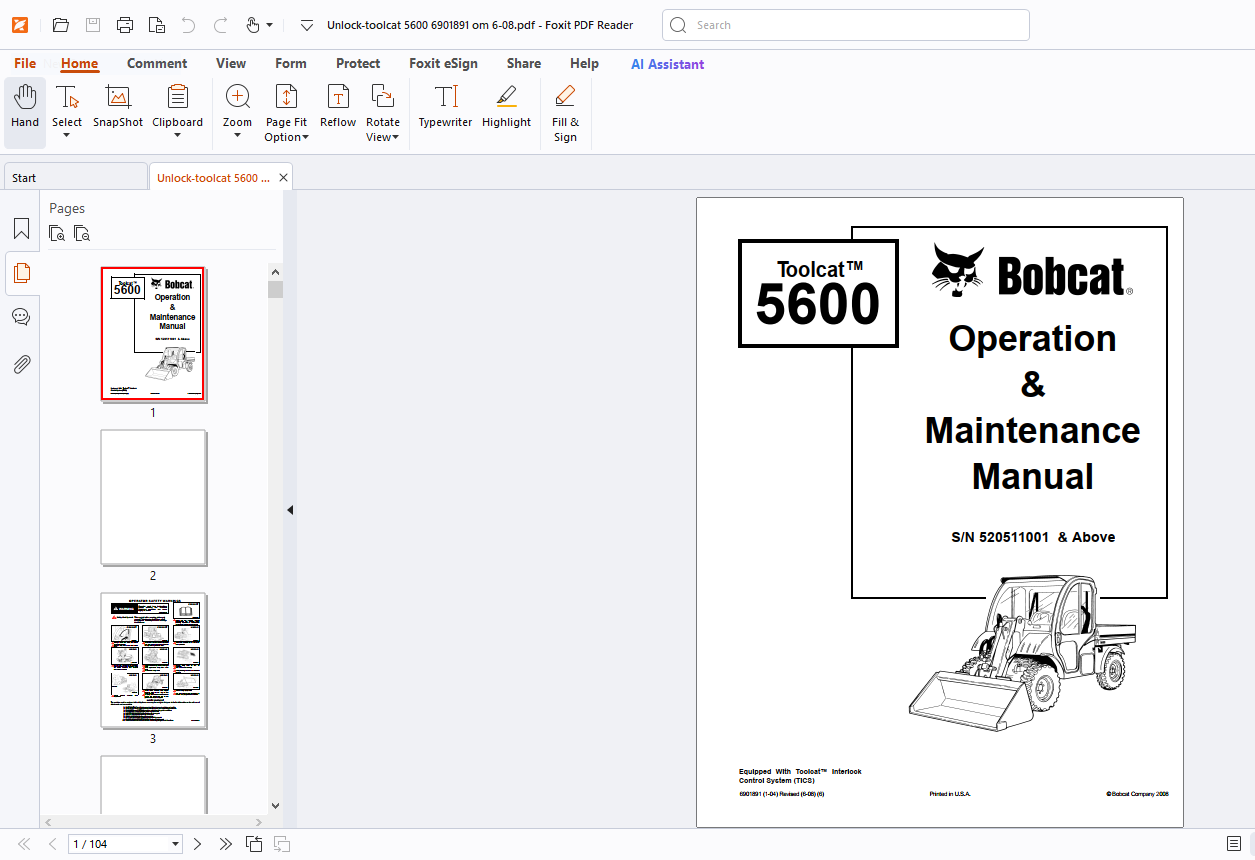1255x860 pixels.
Task: Reduce page thumbnails icon in Pages panel
Action: coord(82,234)
